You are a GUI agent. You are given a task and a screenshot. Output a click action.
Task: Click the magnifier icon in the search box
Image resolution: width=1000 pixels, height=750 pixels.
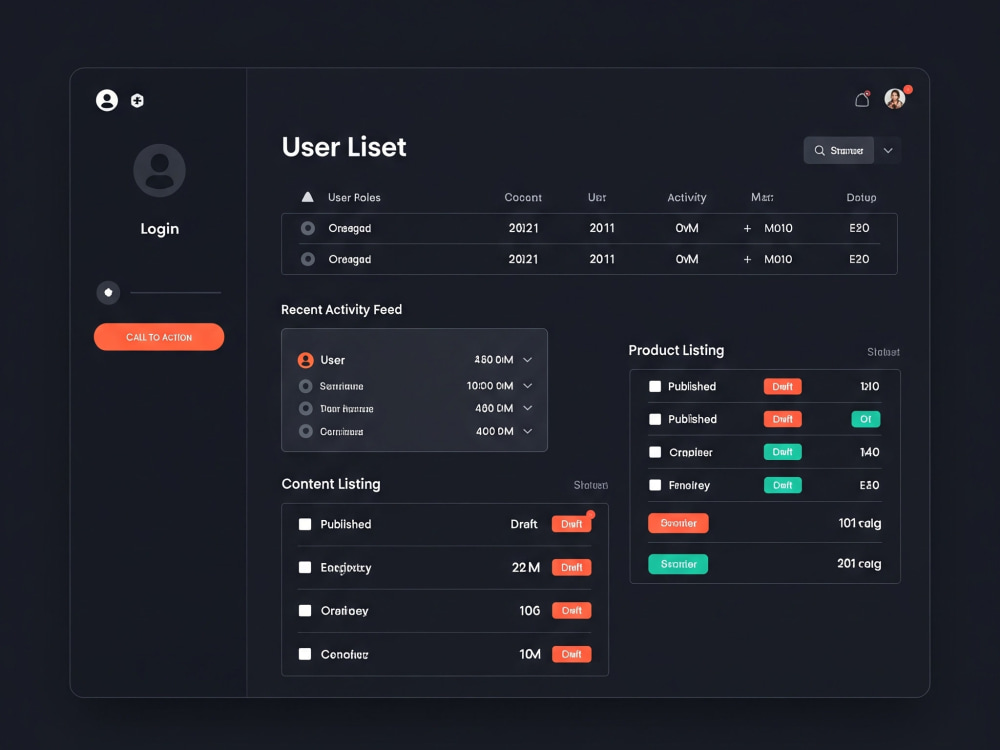click(x=820, y=151)
